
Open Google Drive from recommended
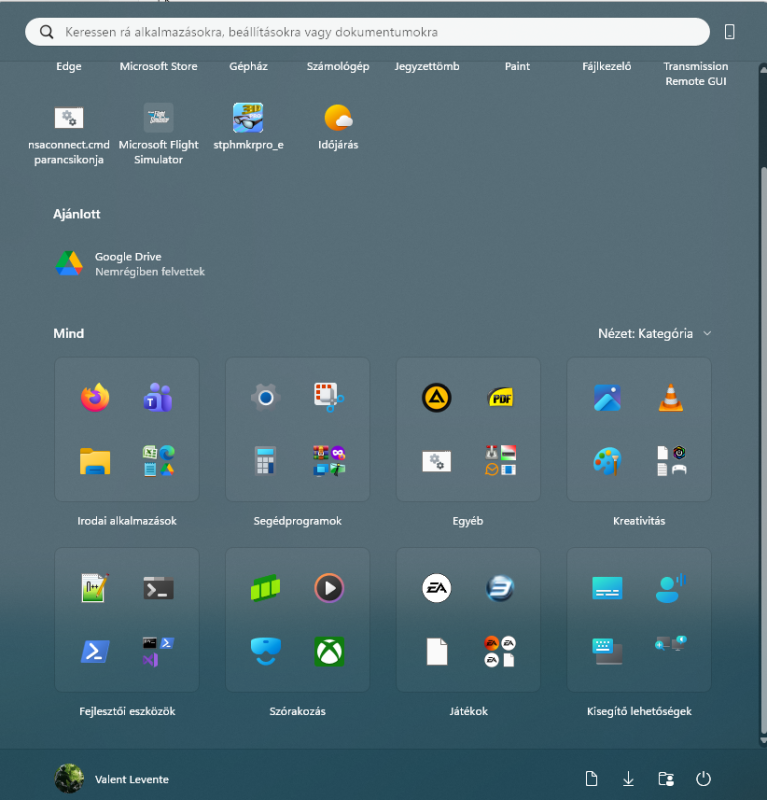[129, 264]
